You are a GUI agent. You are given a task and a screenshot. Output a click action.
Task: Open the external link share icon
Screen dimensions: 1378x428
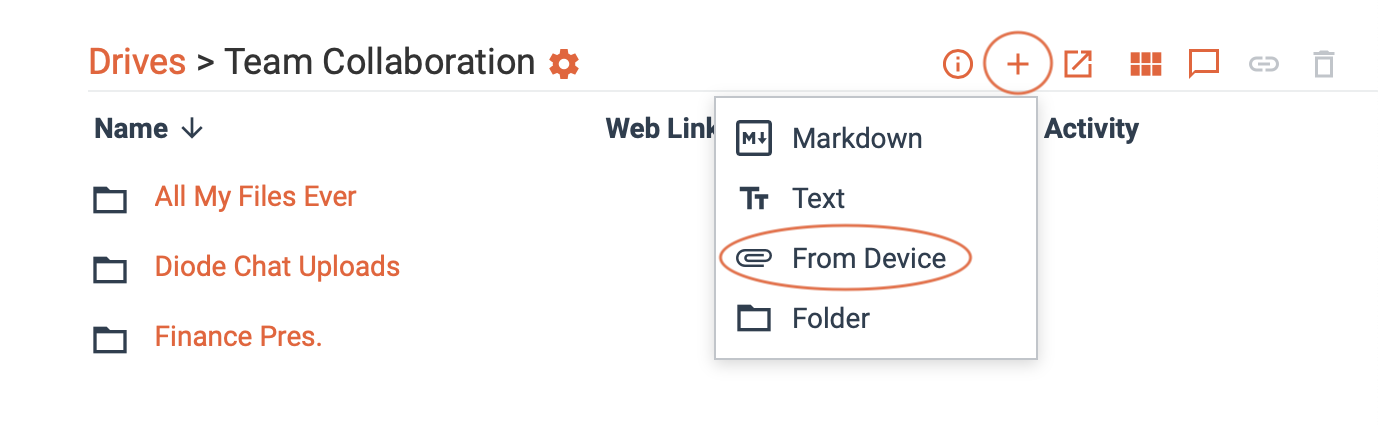(x=1078, y=65)
